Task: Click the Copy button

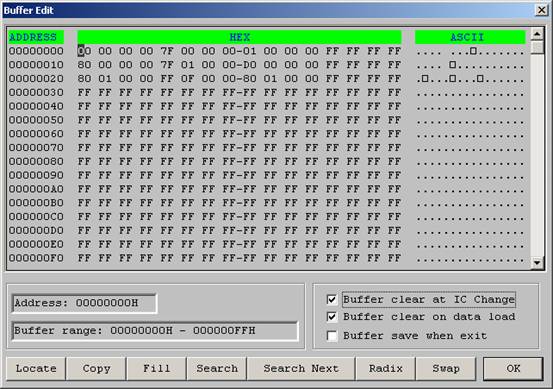Action: click(x=96, y=369)
